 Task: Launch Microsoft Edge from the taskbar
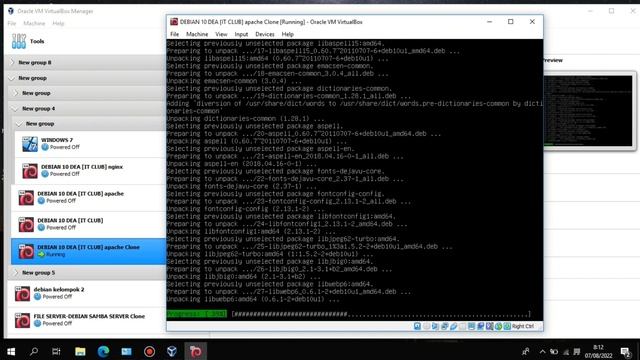point(103,351)
